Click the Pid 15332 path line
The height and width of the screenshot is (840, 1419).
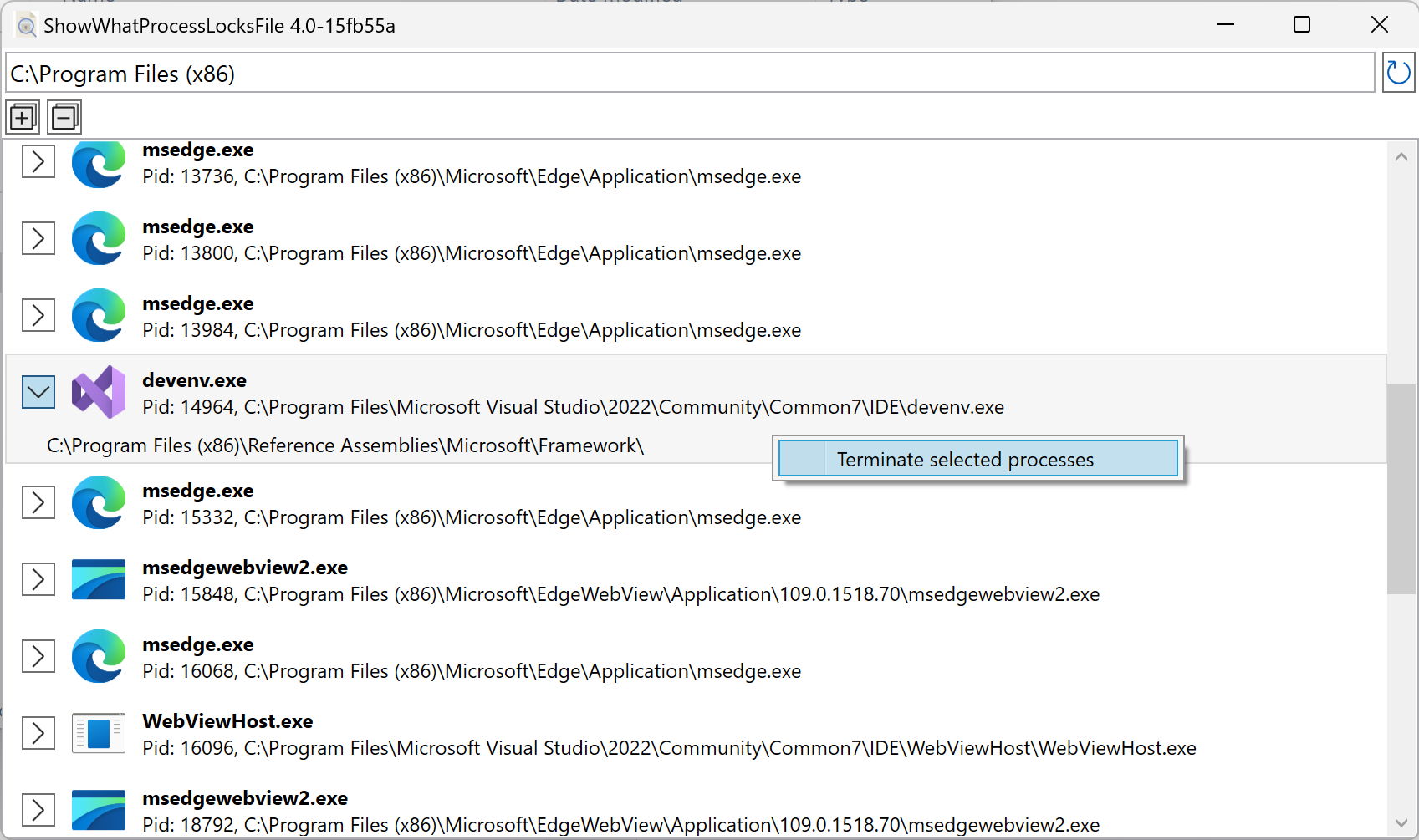pyautogui.click(x=472, y=517)
